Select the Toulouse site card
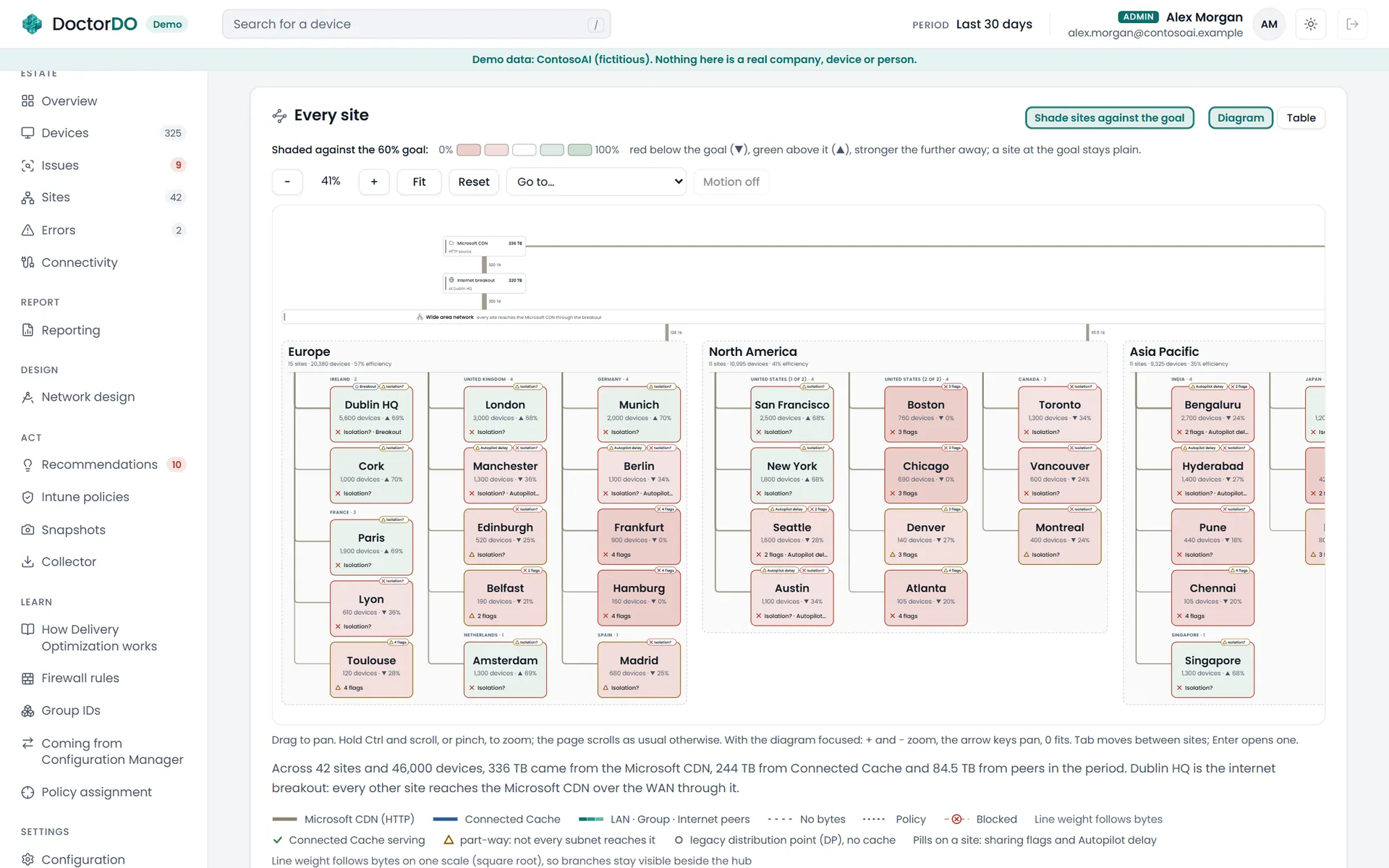 (371, 670)
